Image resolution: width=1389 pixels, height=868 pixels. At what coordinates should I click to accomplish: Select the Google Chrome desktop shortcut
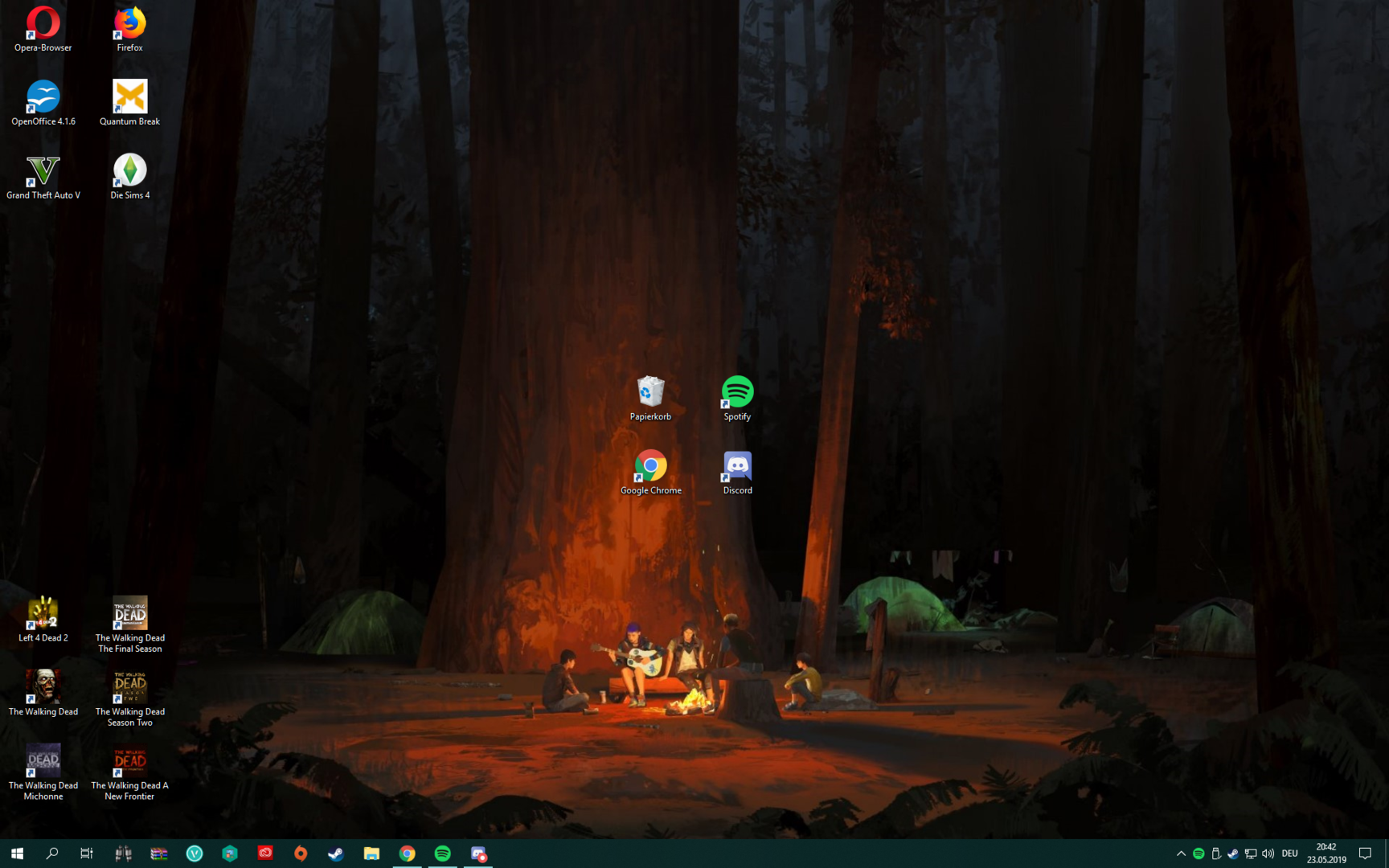(x=650, y=472)
